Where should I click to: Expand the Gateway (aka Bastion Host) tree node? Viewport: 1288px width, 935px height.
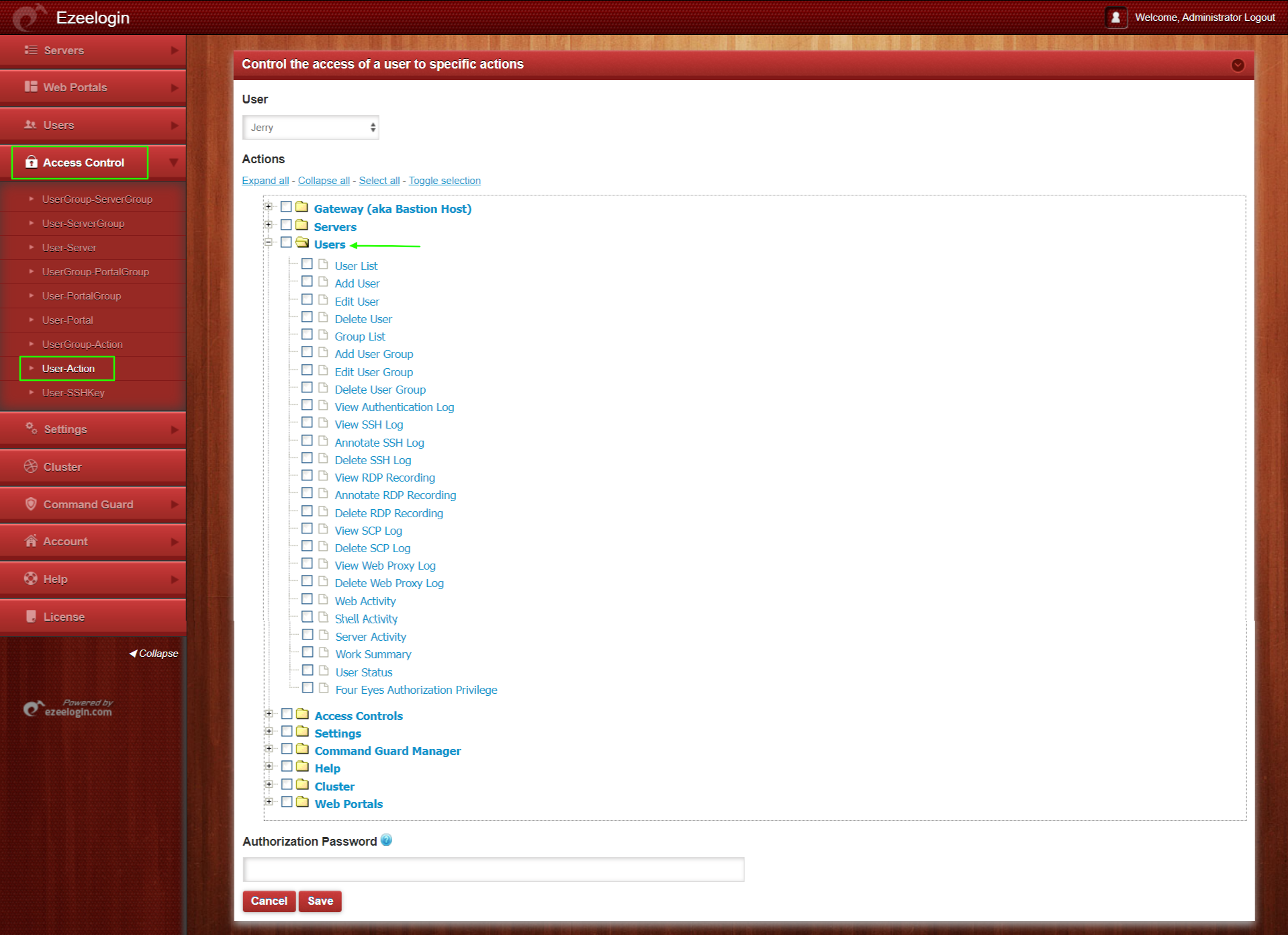tap(269, 207)
